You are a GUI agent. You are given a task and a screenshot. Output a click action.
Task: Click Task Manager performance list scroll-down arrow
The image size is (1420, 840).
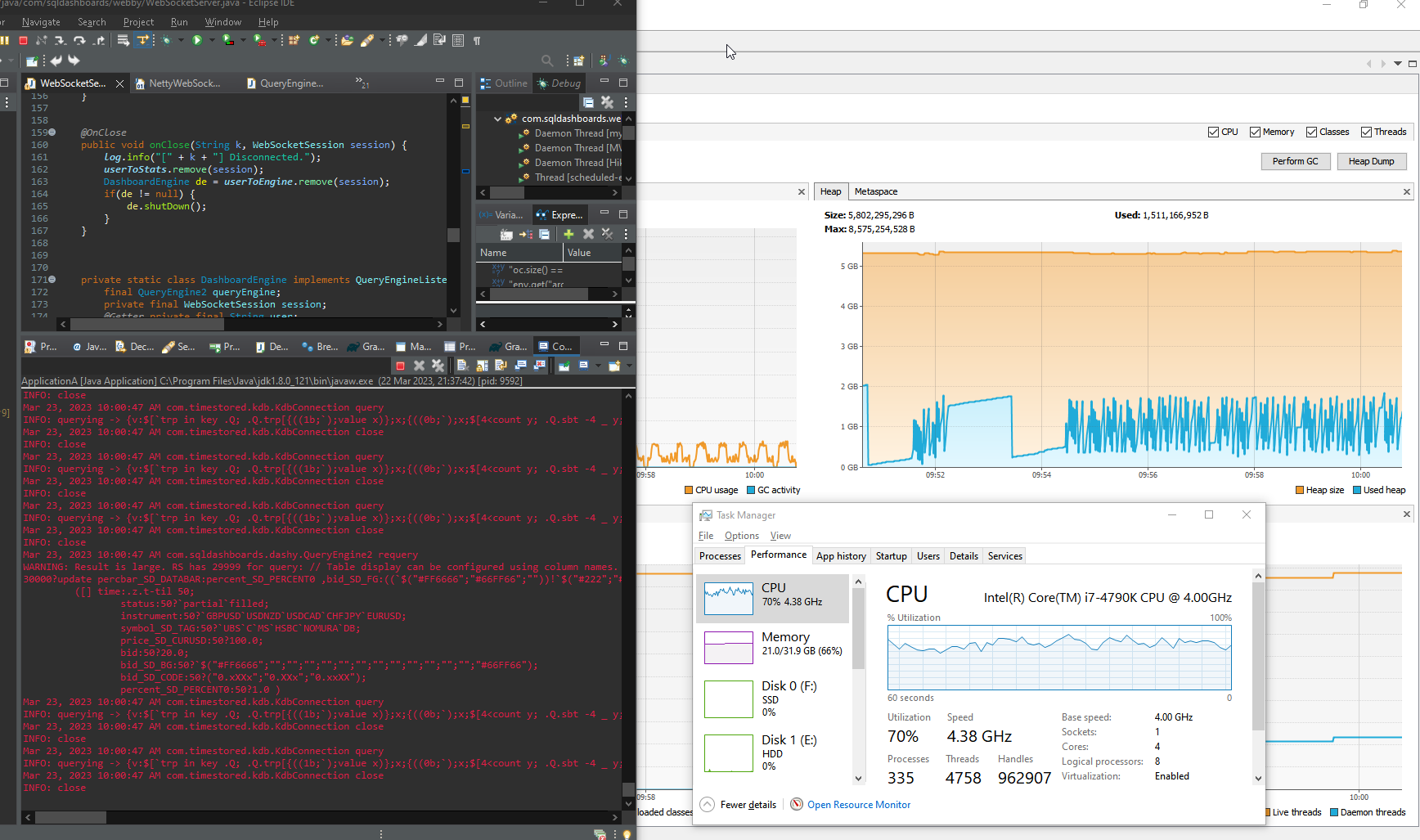click(x=858, y=779)
